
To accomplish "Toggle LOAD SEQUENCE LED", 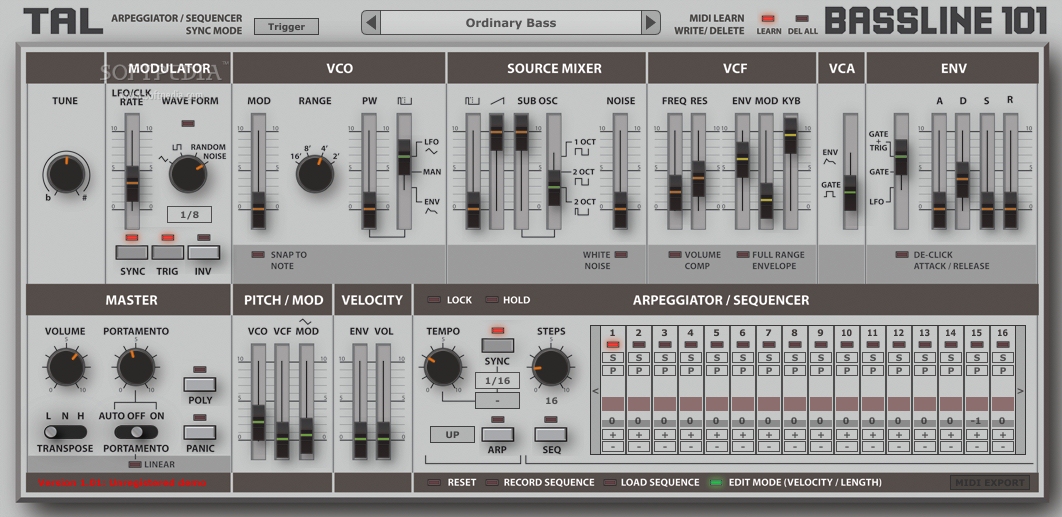I will click(610, 482).
